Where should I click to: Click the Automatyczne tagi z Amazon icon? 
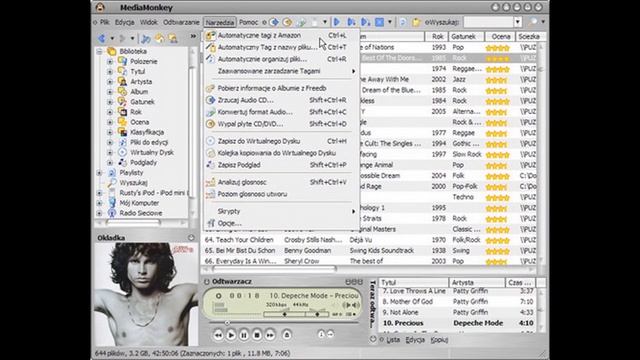210,36
